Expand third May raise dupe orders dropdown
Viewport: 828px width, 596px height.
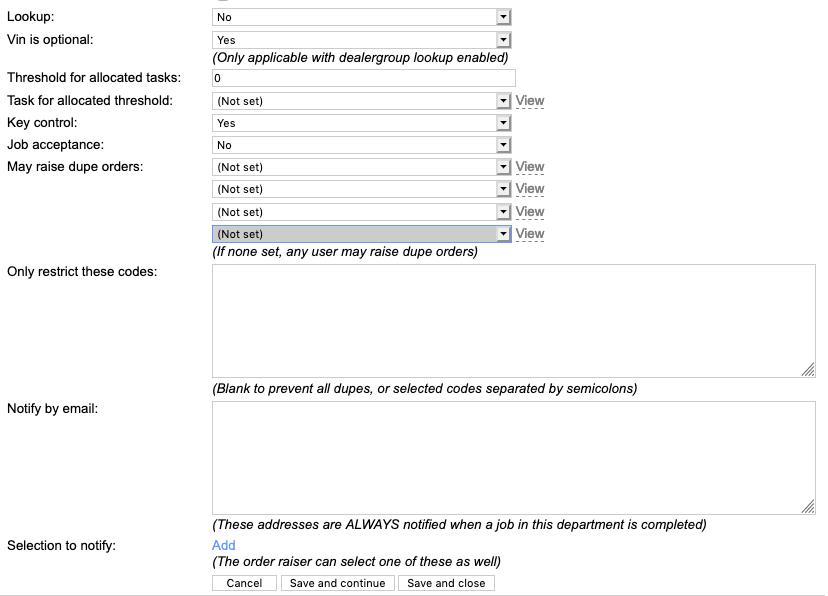(x=361, y=212)
